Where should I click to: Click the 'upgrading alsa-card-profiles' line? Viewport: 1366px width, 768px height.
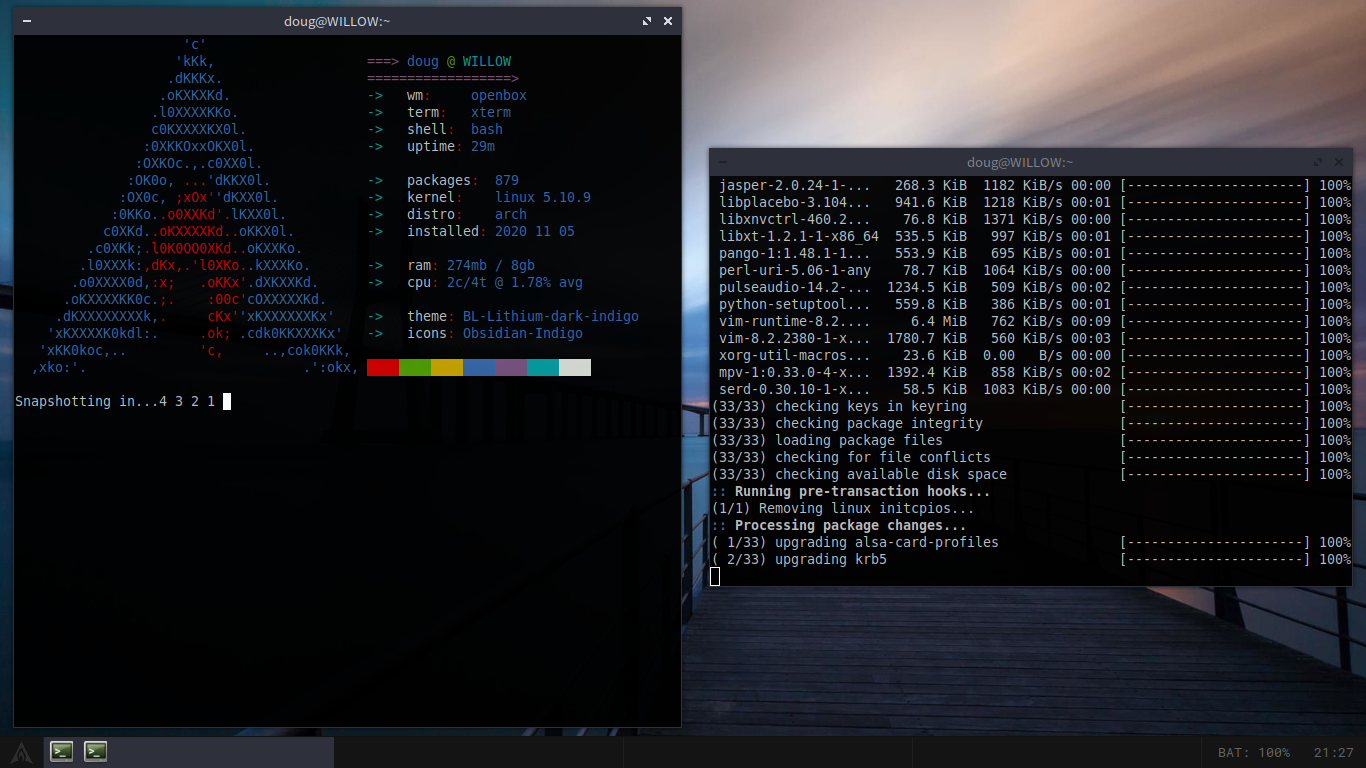1031,542
